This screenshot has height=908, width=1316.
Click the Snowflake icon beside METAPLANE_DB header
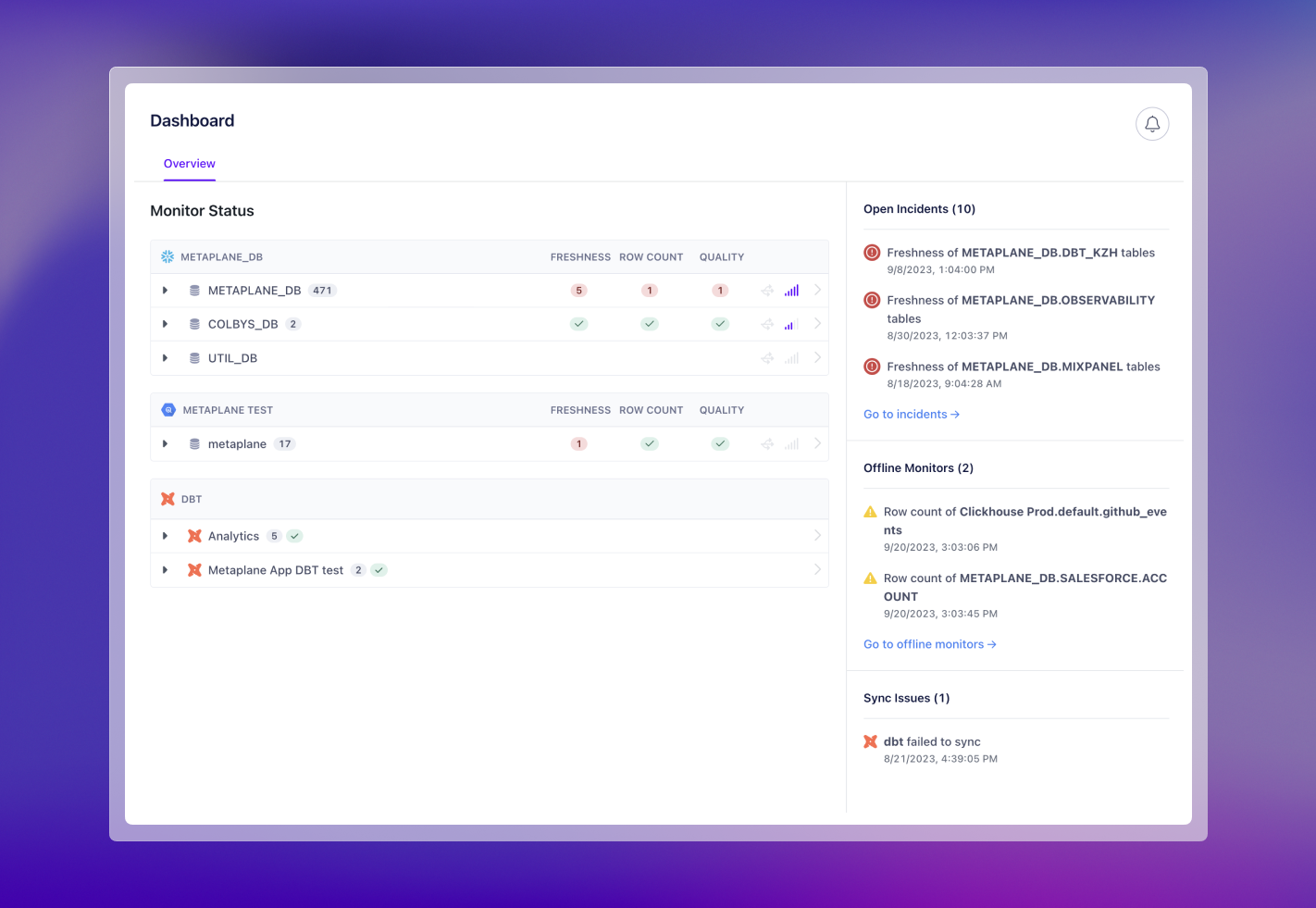[168, 256]
